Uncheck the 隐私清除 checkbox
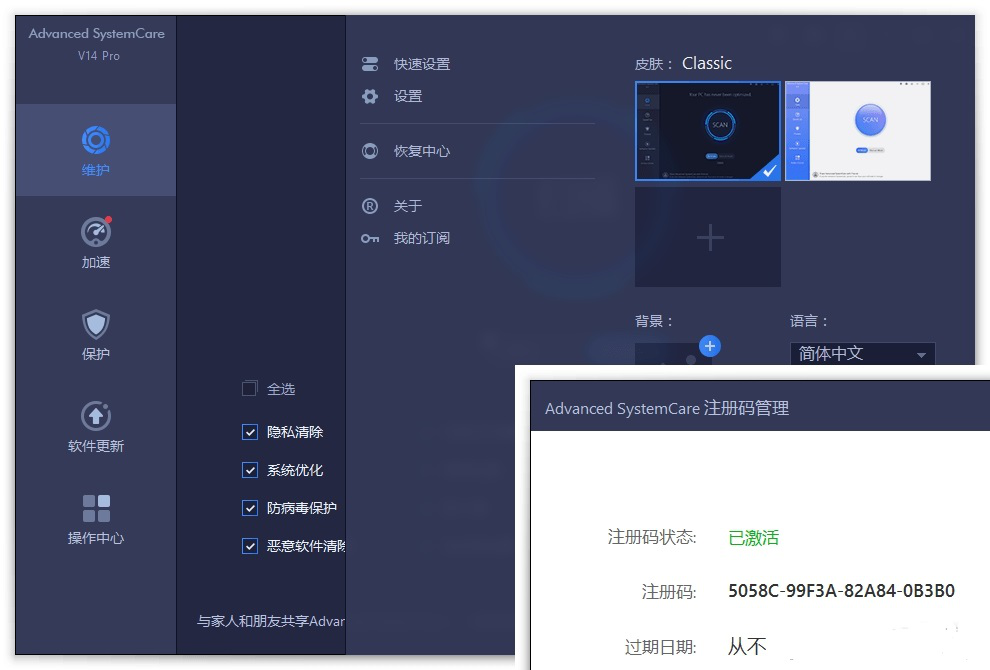This screenshot has height=670, width=990. (249, 432)
